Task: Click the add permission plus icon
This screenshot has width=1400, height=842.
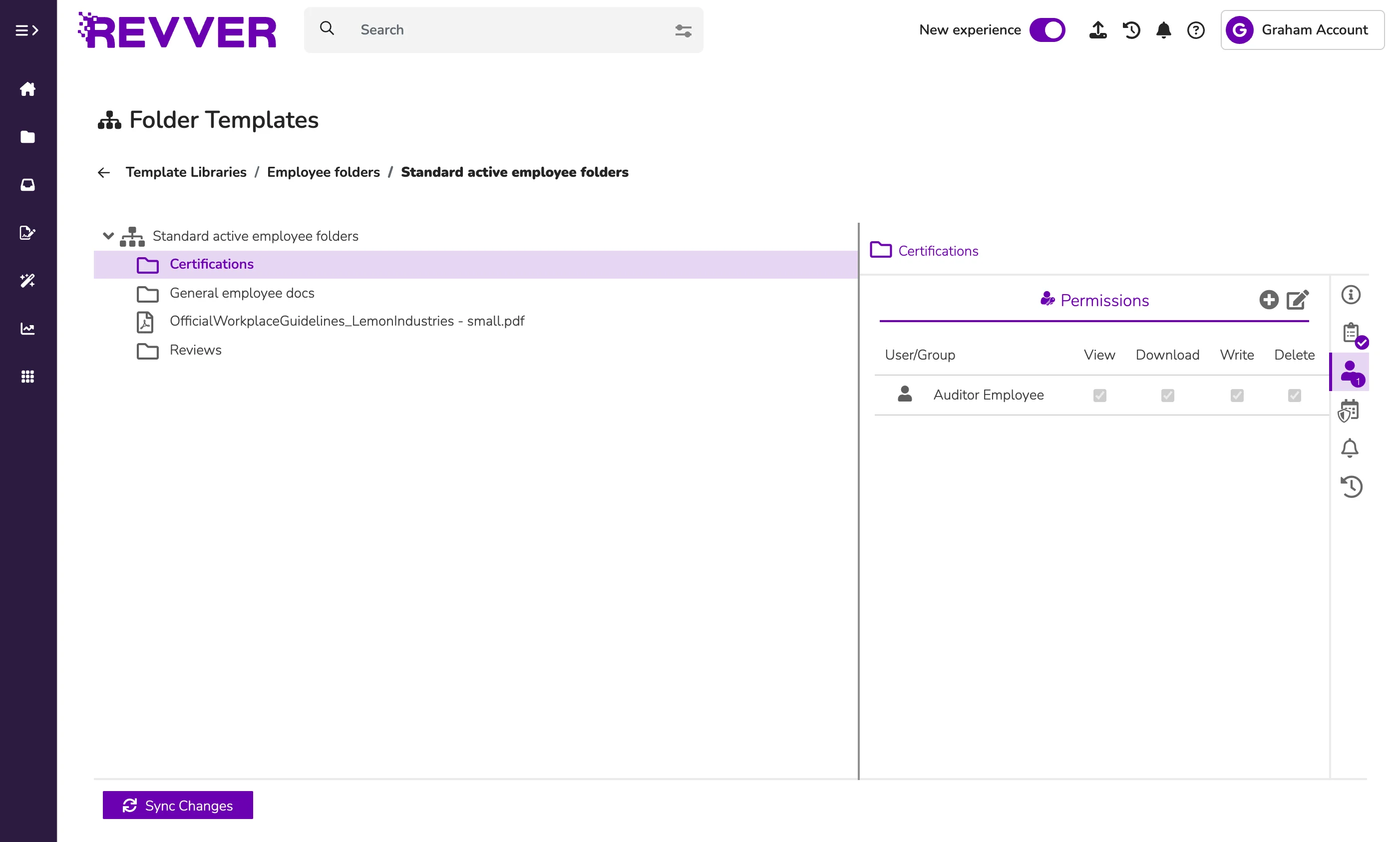Action: (x=1268, y=300)
